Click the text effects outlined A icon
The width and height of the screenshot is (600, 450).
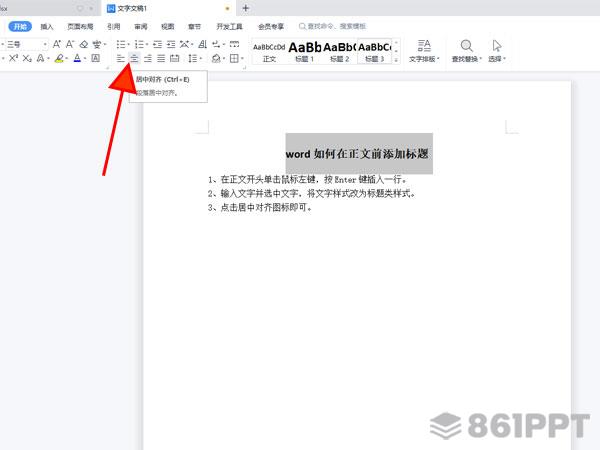click(x=40, y=58)
